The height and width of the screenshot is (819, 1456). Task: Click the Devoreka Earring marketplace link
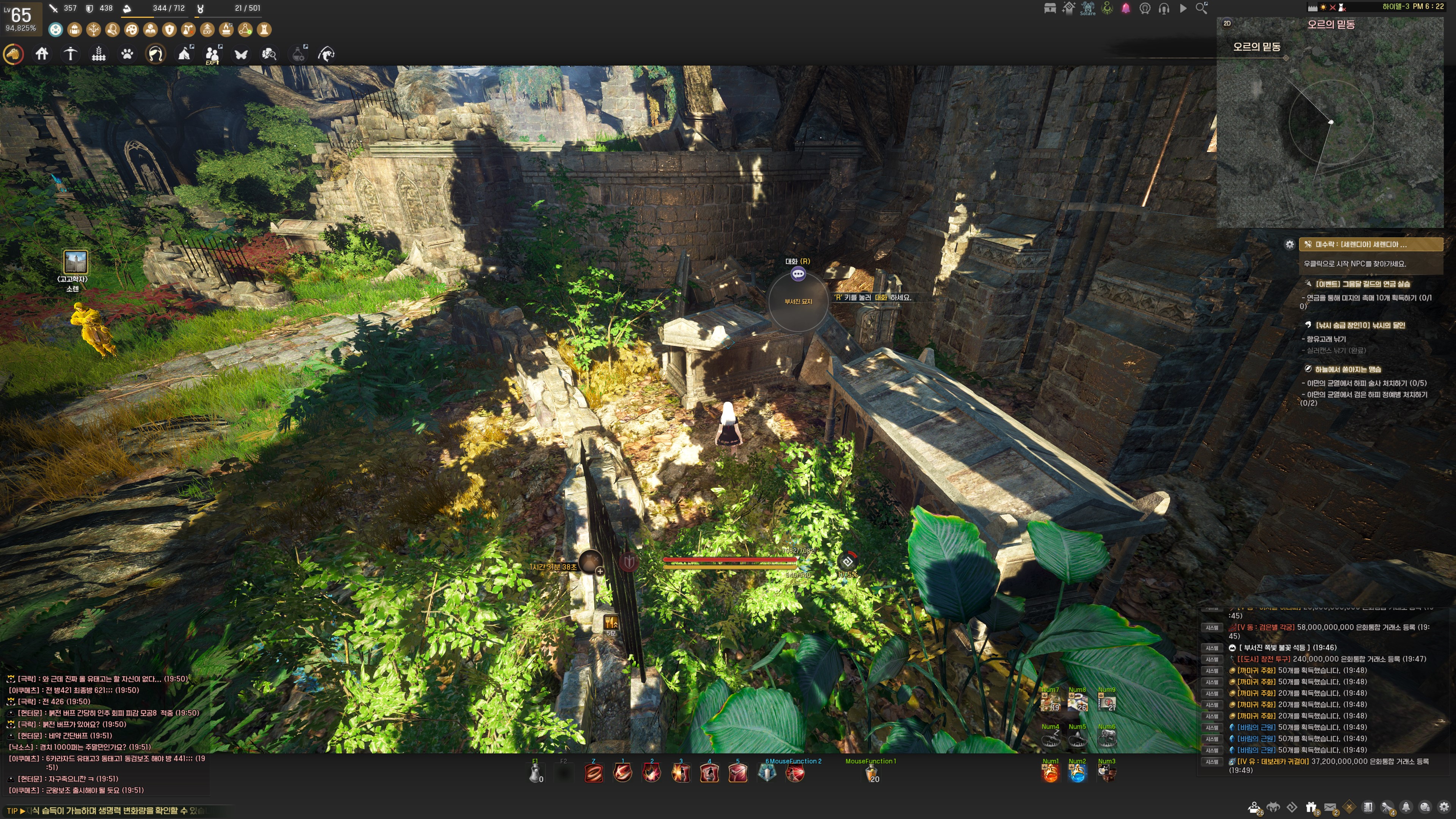click(1273, 761)
